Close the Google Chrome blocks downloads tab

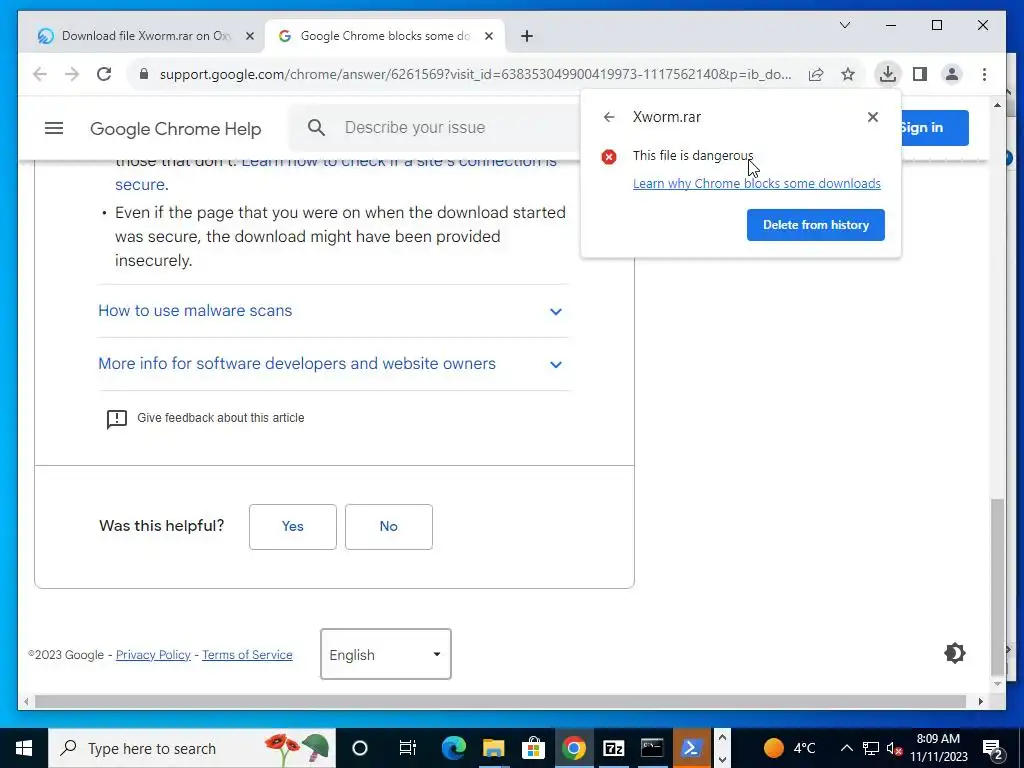click(488, 36)
